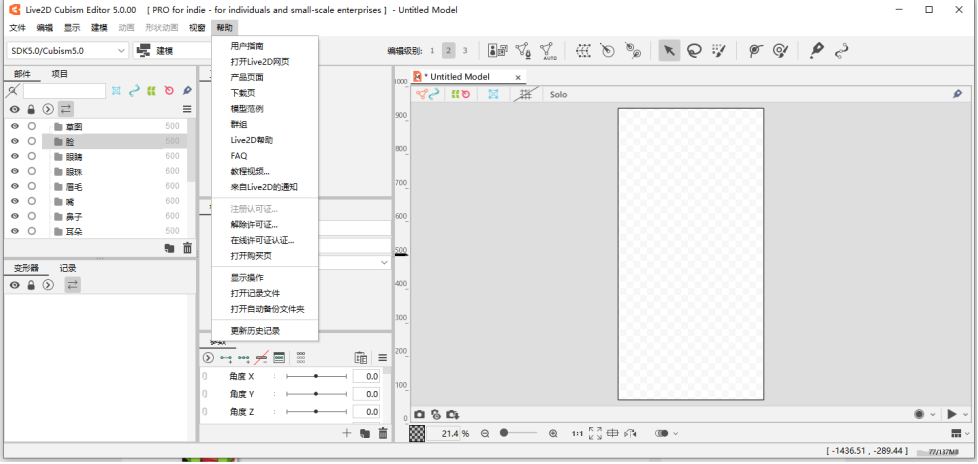This screenshot has width=978, height=464.
Task: Click red rotation deformer filter in parts panel
Action: pos(169,90)
